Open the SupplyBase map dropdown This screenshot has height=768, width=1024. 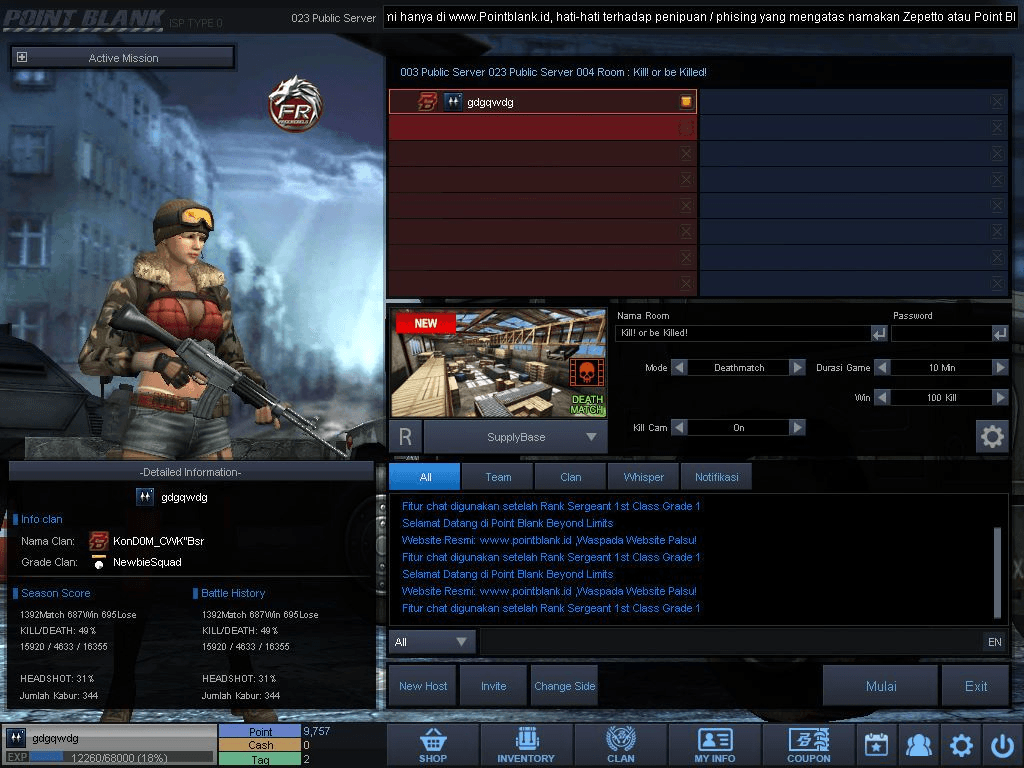click(516, 437)
